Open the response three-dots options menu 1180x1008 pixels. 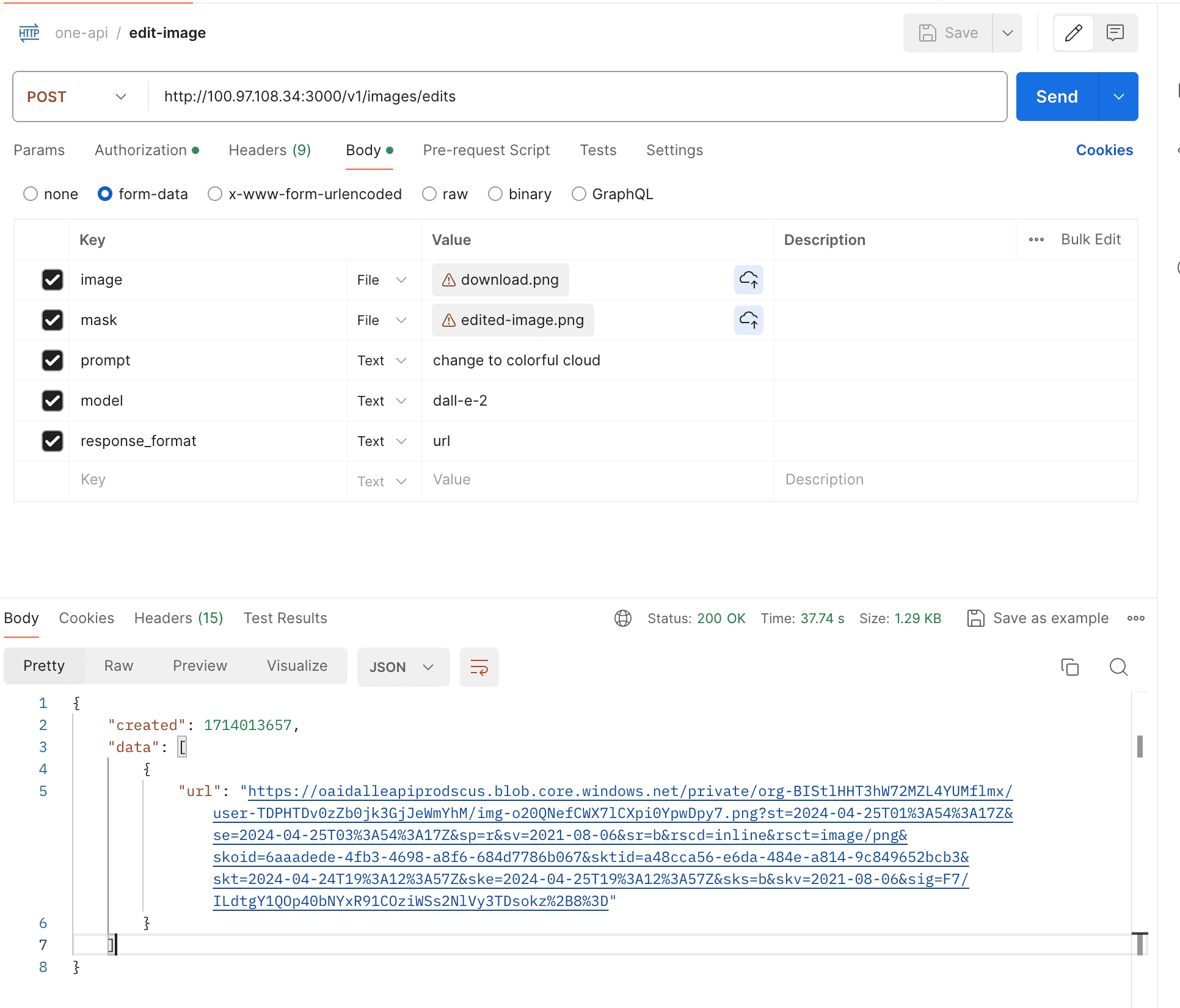coord(1135,618)
